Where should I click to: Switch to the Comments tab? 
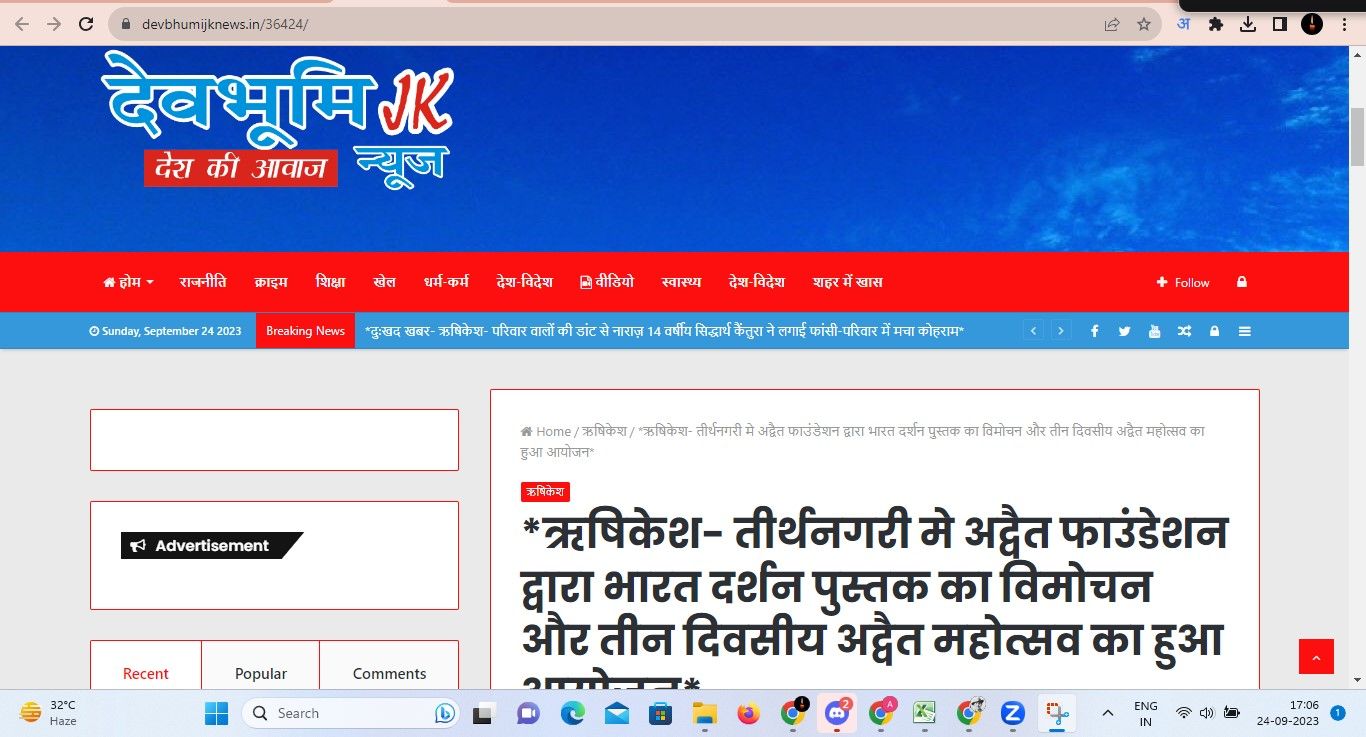click(389, 673)
